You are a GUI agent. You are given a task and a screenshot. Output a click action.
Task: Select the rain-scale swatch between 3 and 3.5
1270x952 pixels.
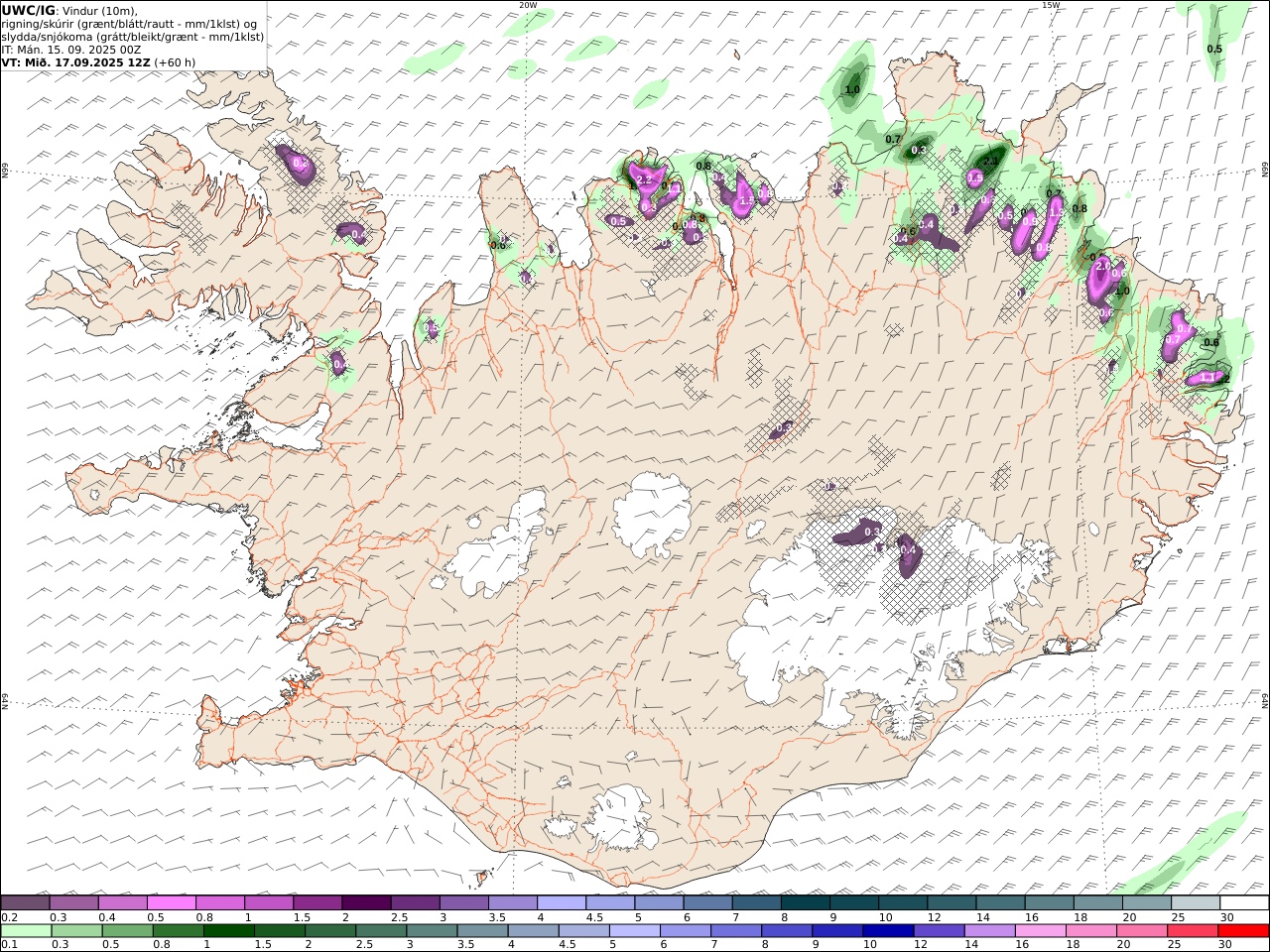click(432, 930)
